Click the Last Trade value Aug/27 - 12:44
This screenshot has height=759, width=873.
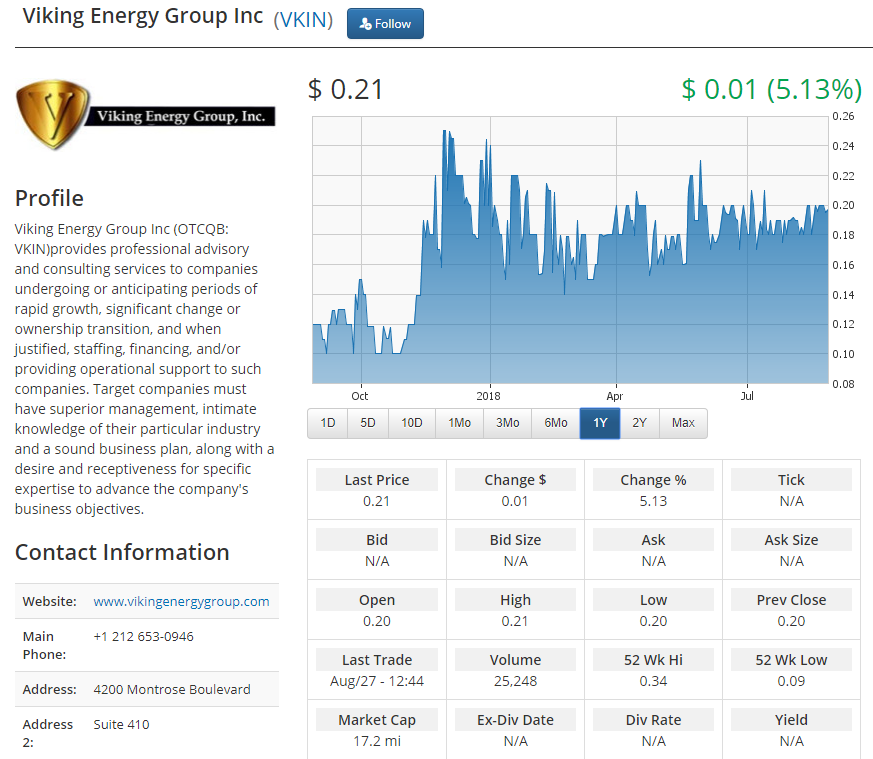click(x=377, y=681)
